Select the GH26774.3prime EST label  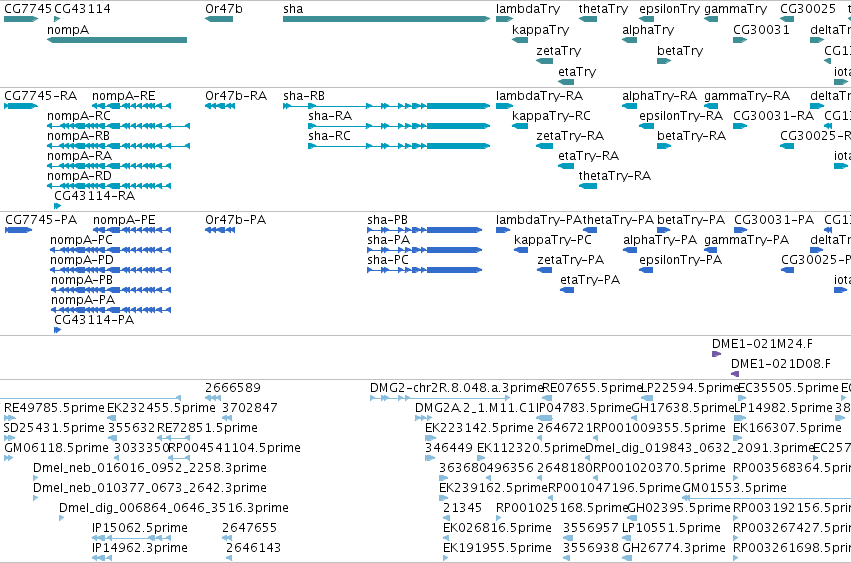(674, 548)
